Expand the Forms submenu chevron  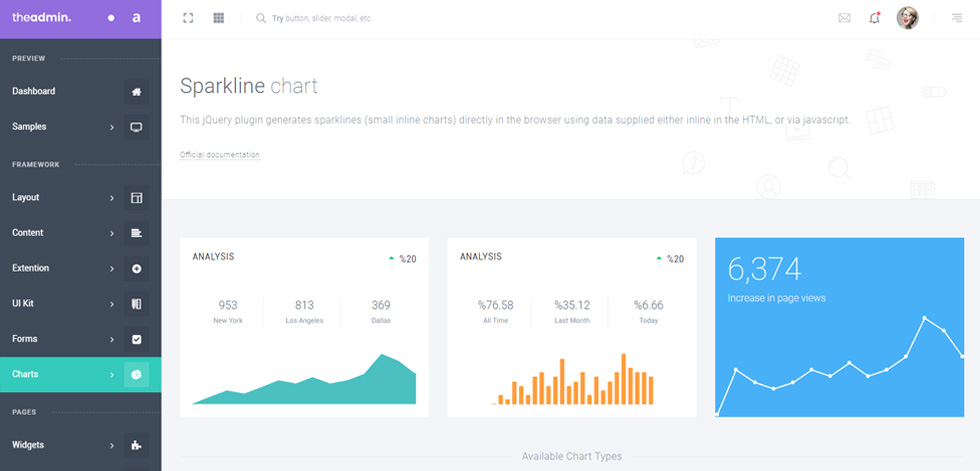[x=112, y=340]
